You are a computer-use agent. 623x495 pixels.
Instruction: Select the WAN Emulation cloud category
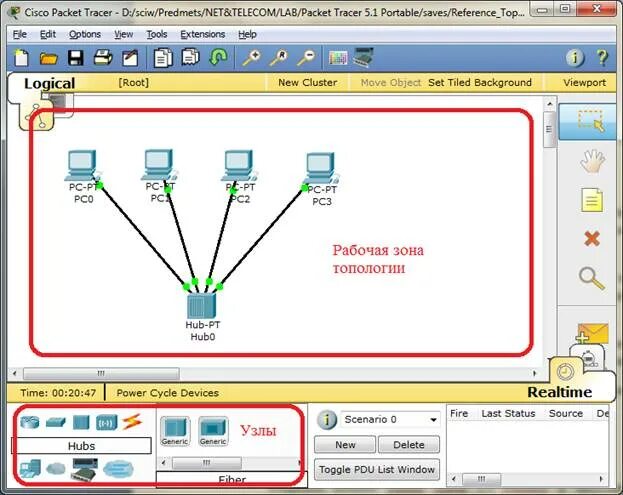pyautogui.click(x=56, y=469)
